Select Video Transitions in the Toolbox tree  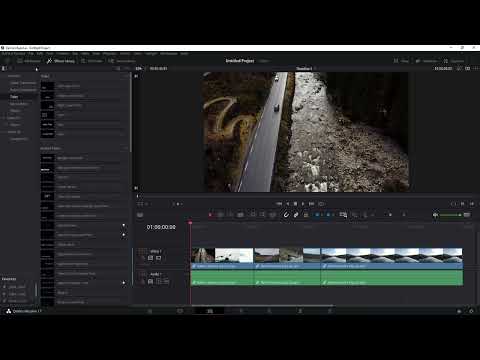point(23,83)
